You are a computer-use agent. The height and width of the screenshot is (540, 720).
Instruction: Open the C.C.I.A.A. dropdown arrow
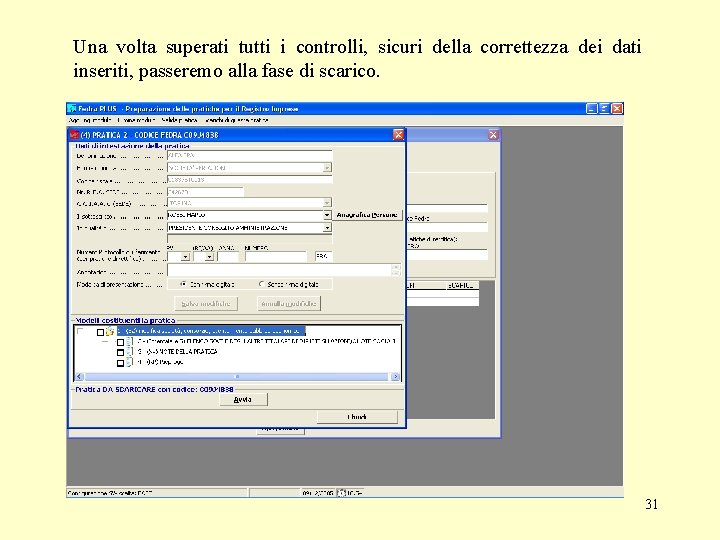pyautogui.click(x=327, y=202)
